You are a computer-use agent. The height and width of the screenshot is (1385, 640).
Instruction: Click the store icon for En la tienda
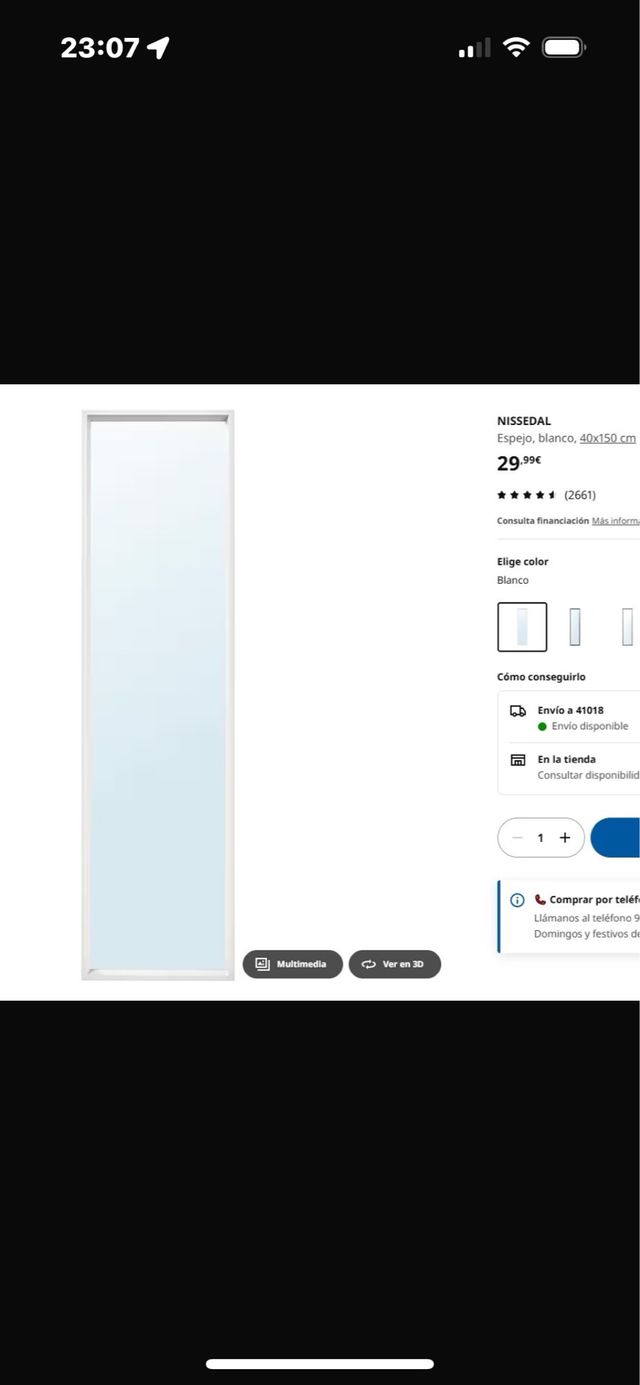[x=518, y=760]
